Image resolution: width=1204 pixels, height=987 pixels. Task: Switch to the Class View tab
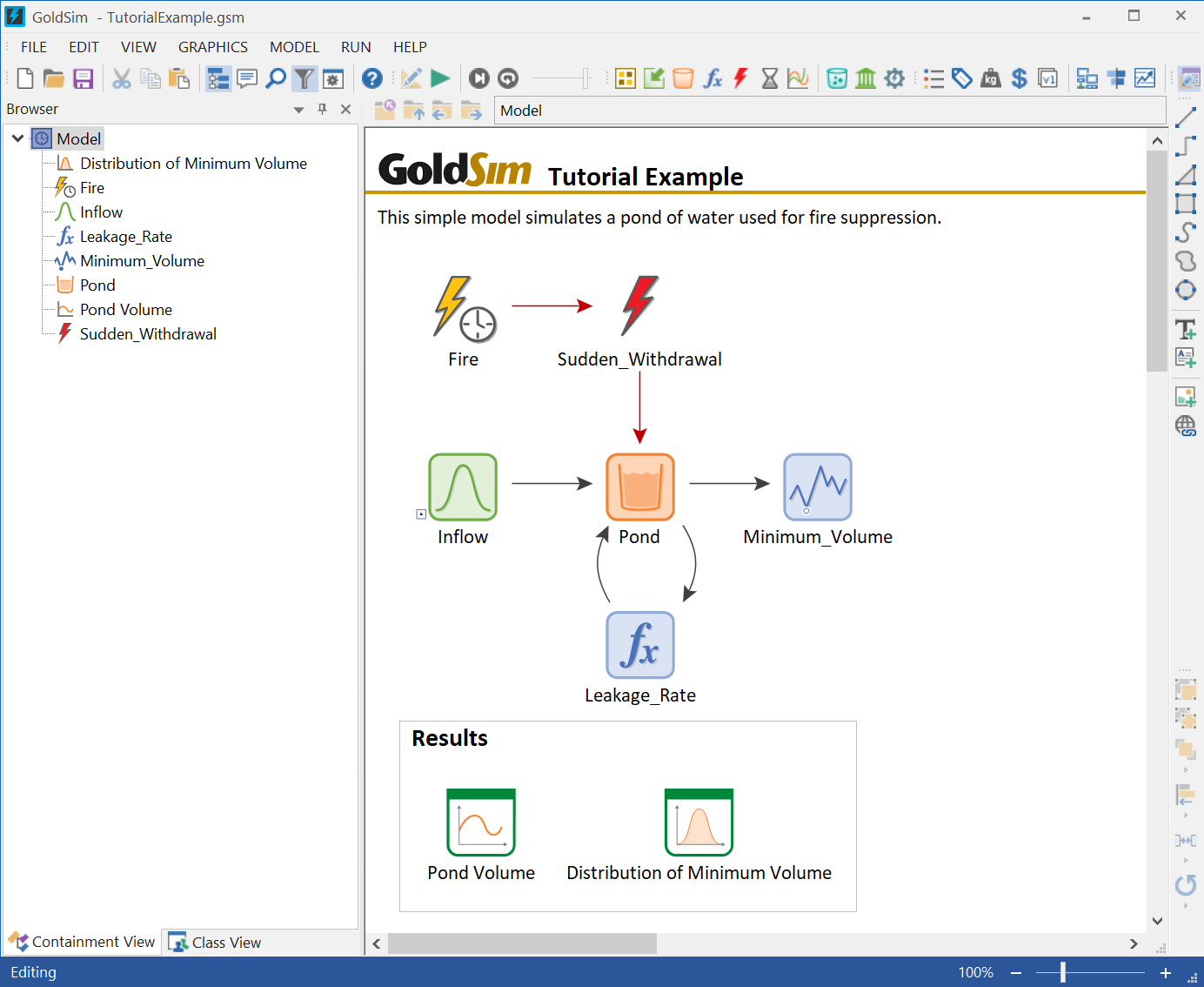(215, 943)
